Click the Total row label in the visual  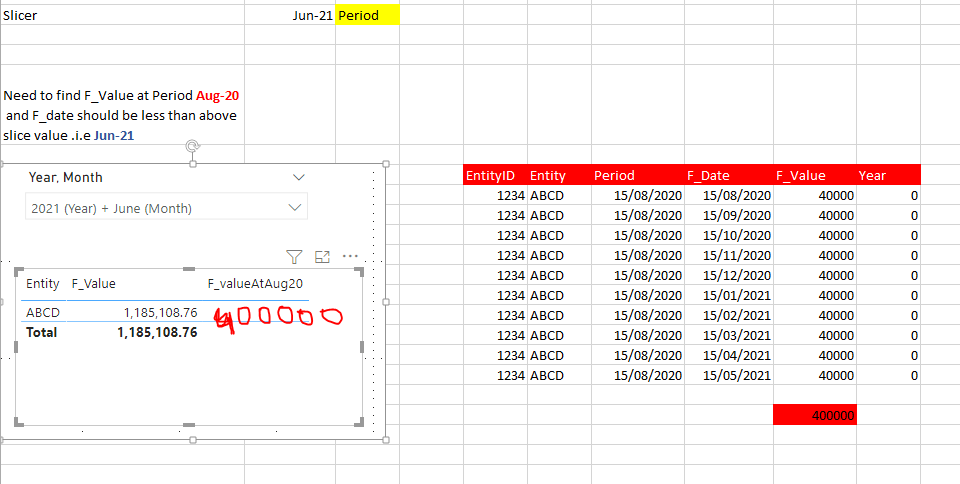pos(42,332)
